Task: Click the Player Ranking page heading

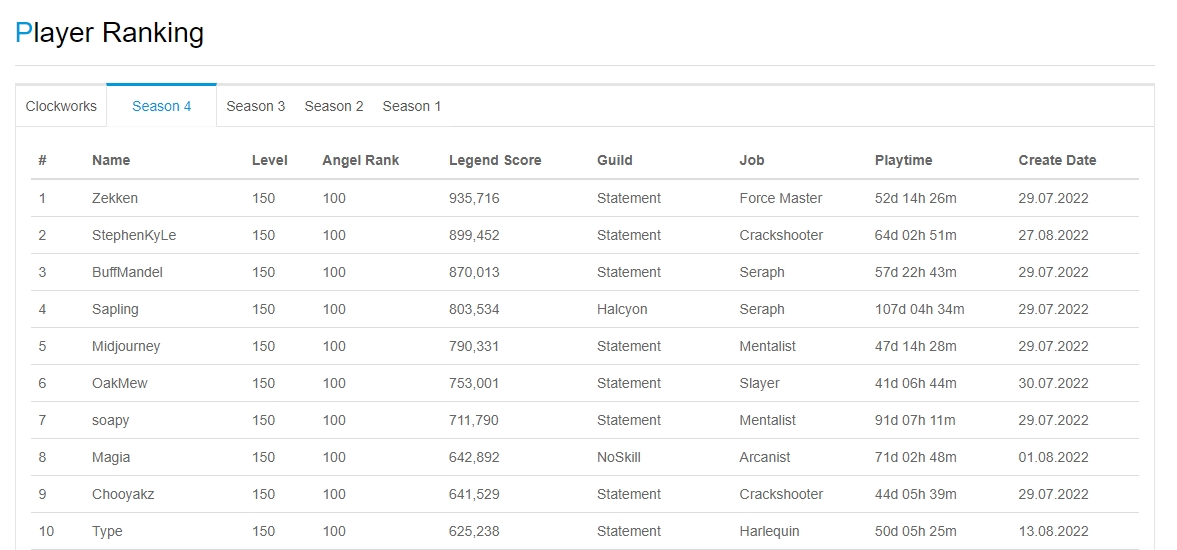Action: click(110, 33)
